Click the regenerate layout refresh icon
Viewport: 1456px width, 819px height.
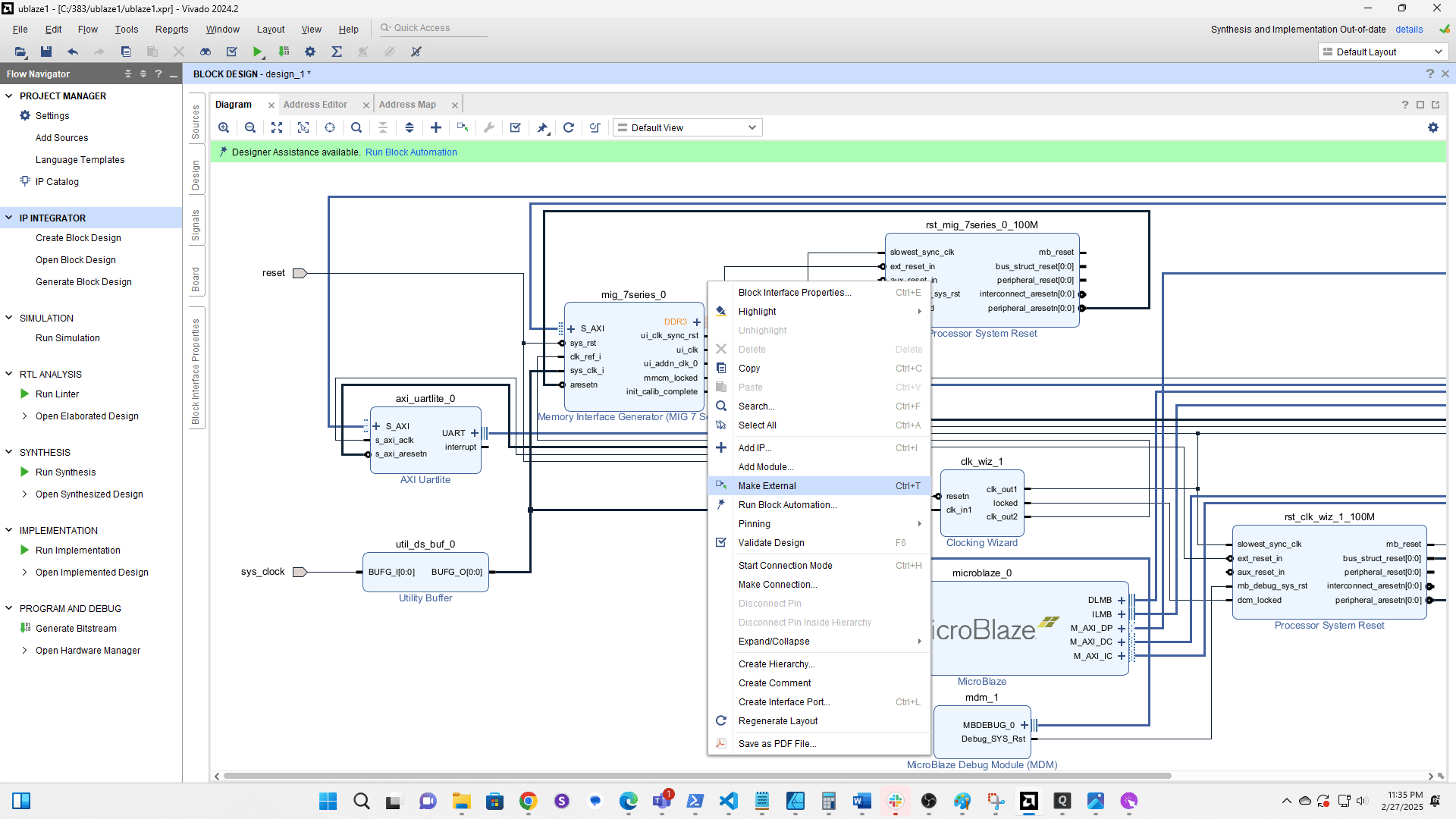coord(569,127)
